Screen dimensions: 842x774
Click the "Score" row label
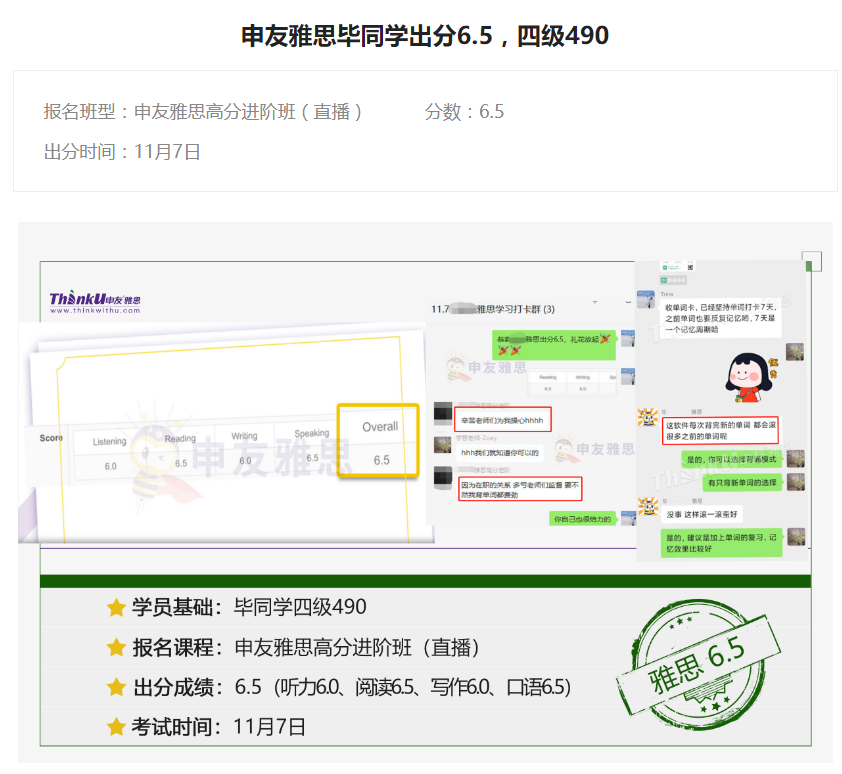(x=51, y=438)
